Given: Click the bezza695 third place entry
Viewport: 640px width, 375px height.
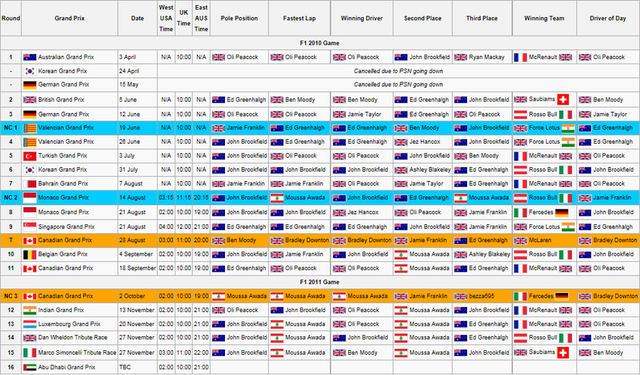Looking at the screenshot, I should (x=482, y=296).
